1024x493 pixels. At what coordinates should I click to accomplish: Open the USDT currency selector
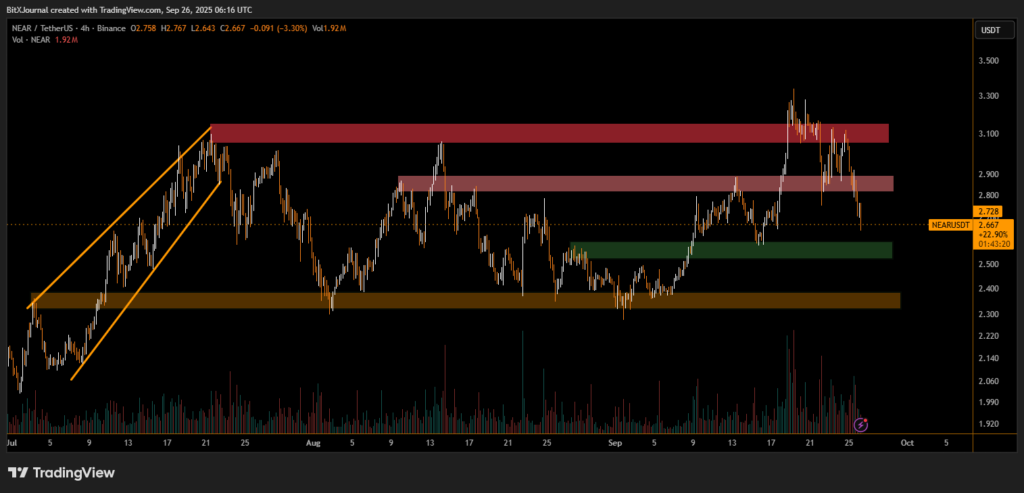click(988, 31)
